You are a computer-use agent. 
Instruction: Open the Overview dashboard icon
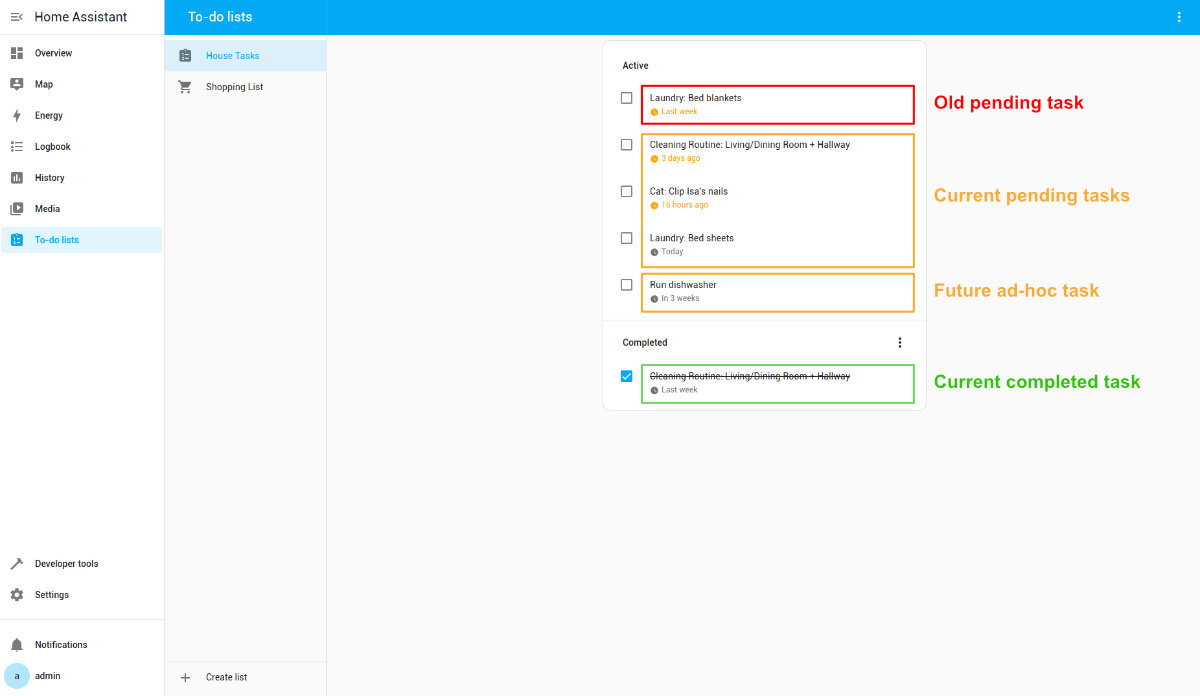tap(17, 53)
